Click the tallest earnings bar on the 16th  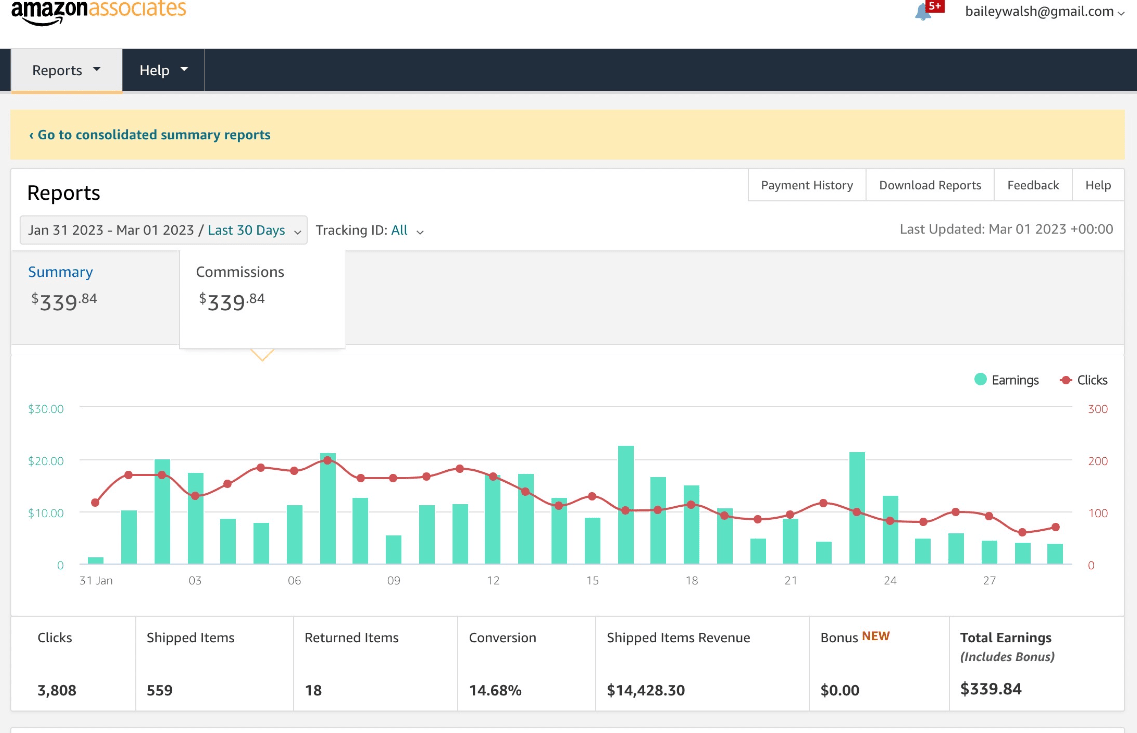(626, 505)
